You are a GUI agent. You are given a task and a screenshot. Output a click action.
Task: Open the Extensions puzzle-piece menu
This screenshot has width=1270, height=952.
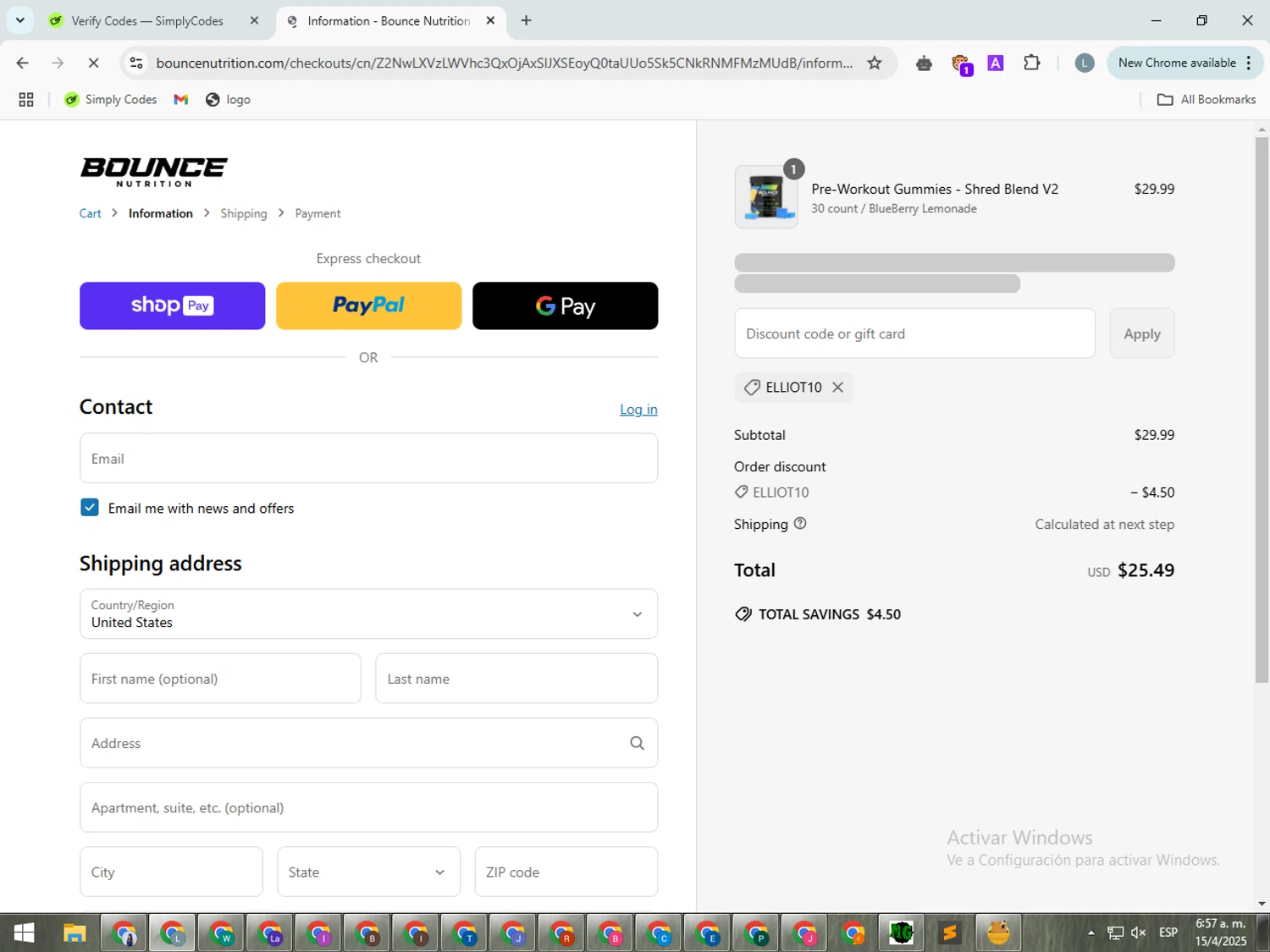point(1031,62)
